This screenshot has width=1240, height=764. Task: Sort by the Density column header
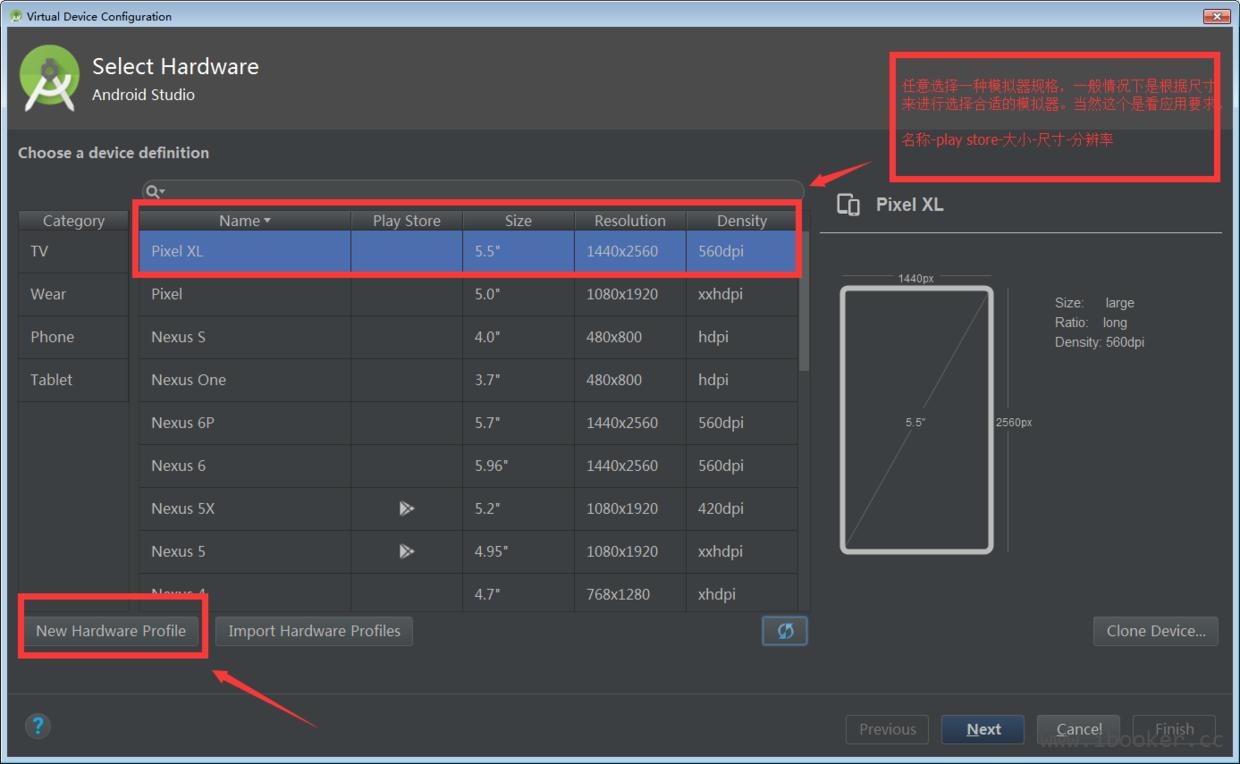coord(742,221)
